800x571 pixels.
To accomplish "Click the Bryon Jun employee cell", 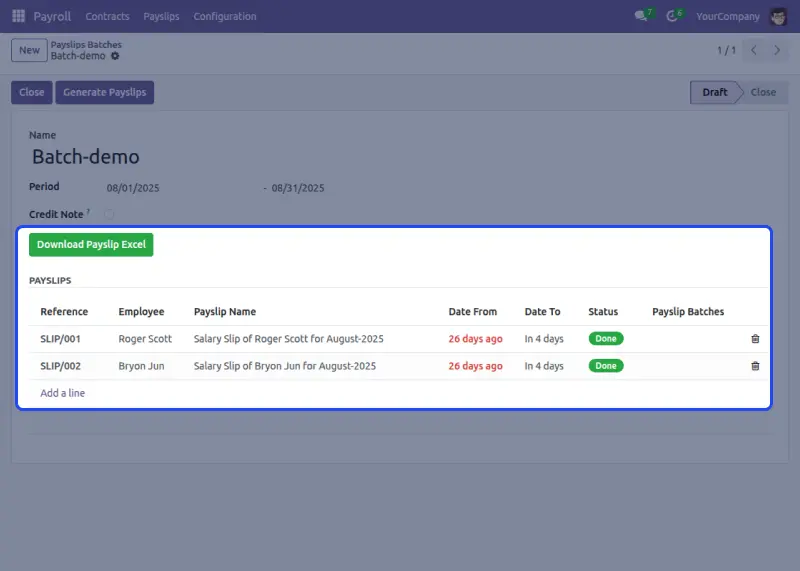I will pos(141,366).
